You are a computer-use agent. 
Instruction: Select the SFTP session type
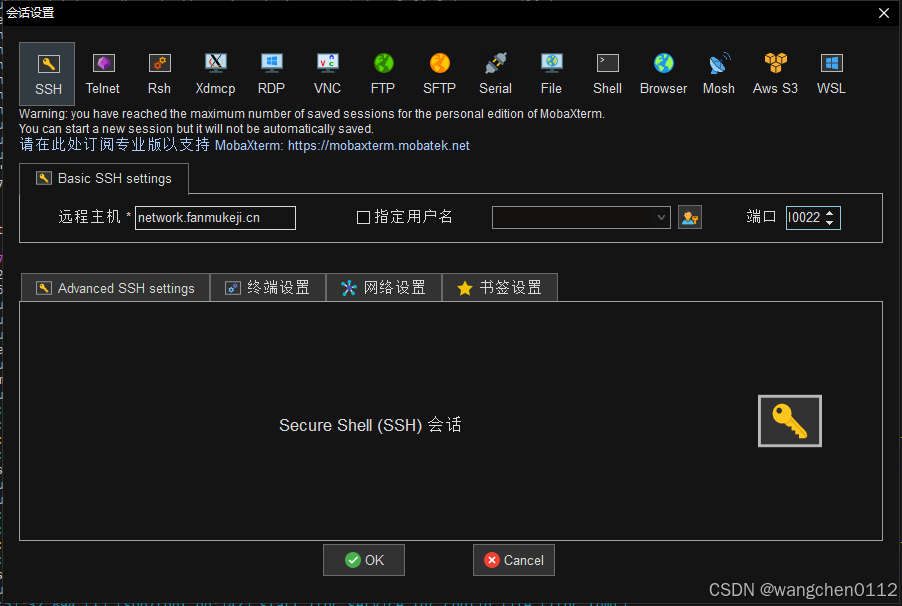tap(439, 74)
